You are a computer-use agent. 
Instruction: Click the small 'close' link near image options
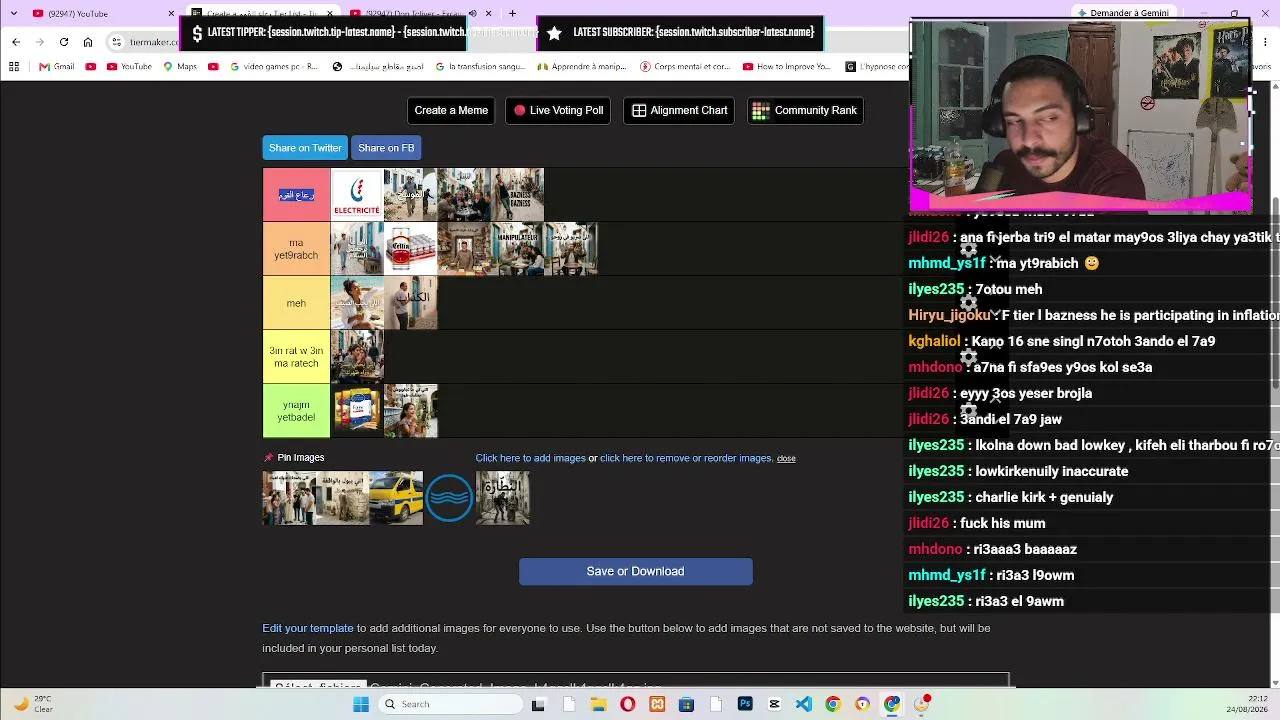pyautogui.click(x=786, y=459)
